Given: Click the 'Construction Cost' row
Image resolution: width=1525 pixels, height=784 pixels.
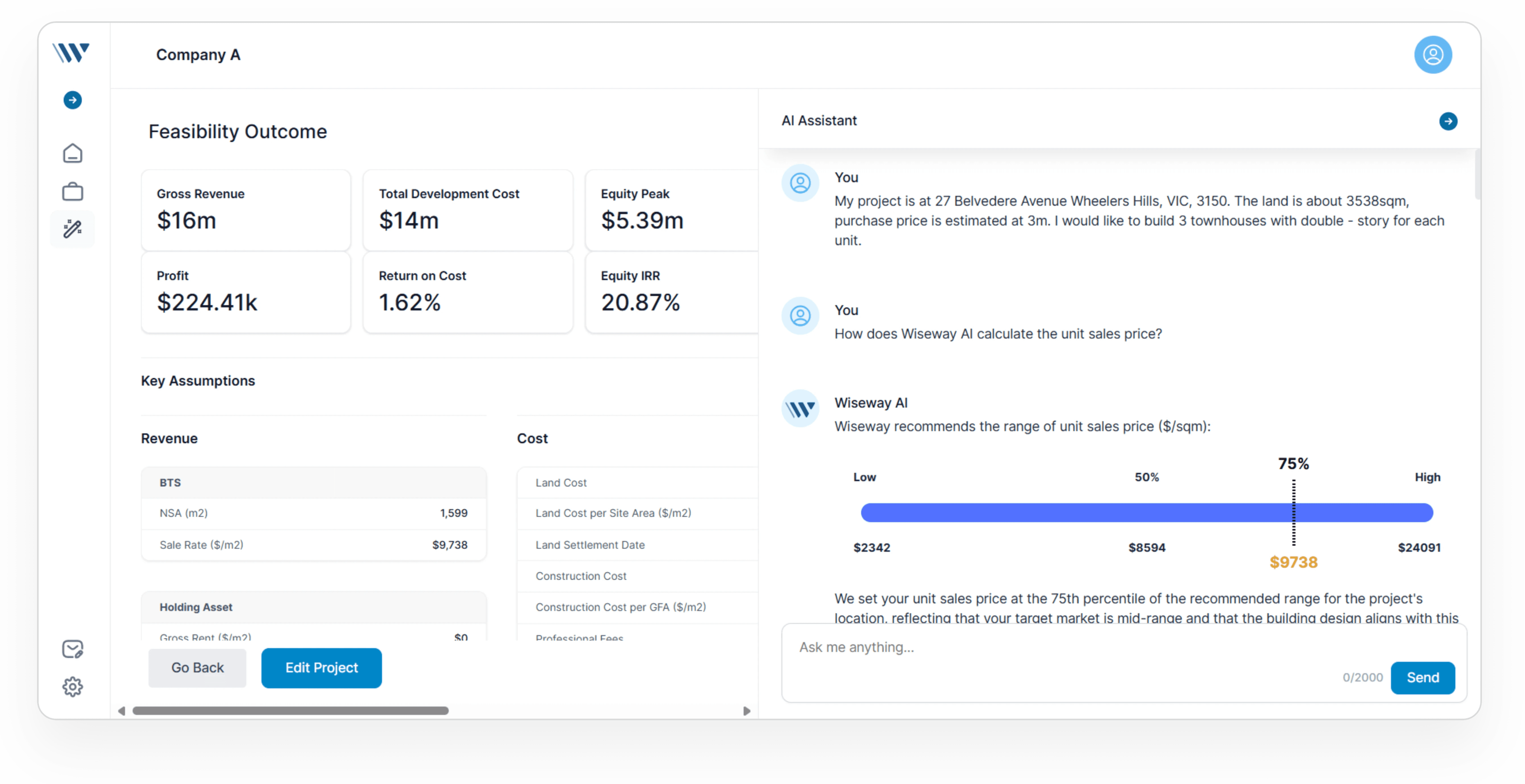Looking at the screenshot, I should [638, 576].
